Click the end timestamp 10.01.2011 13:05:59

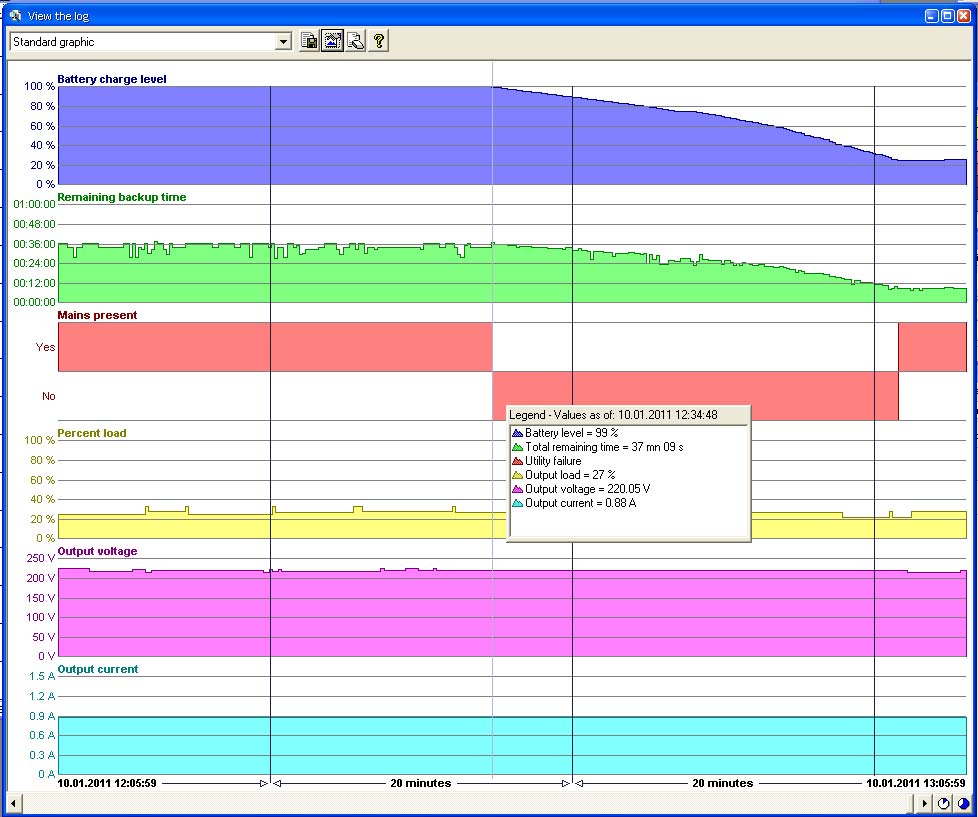915,783
